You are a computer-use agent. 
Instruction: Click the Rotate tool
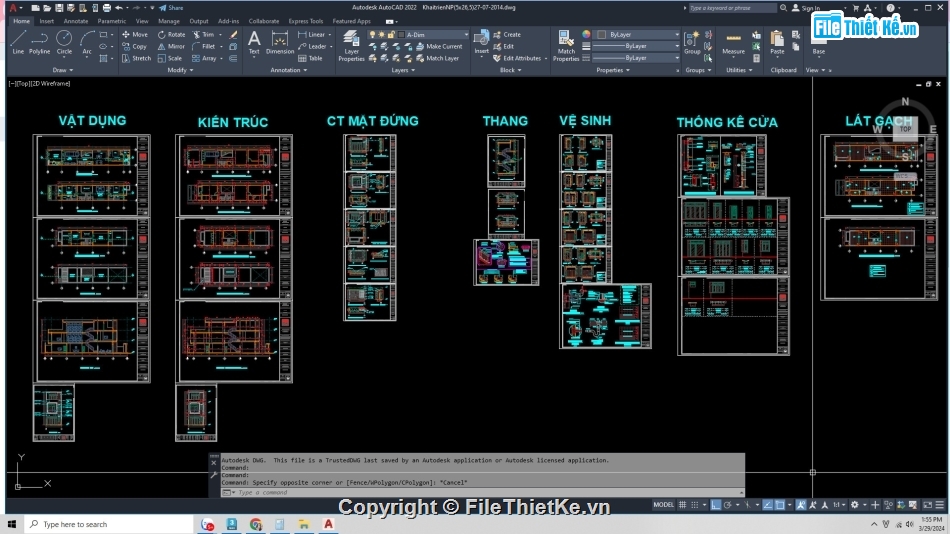coord(171,35)
